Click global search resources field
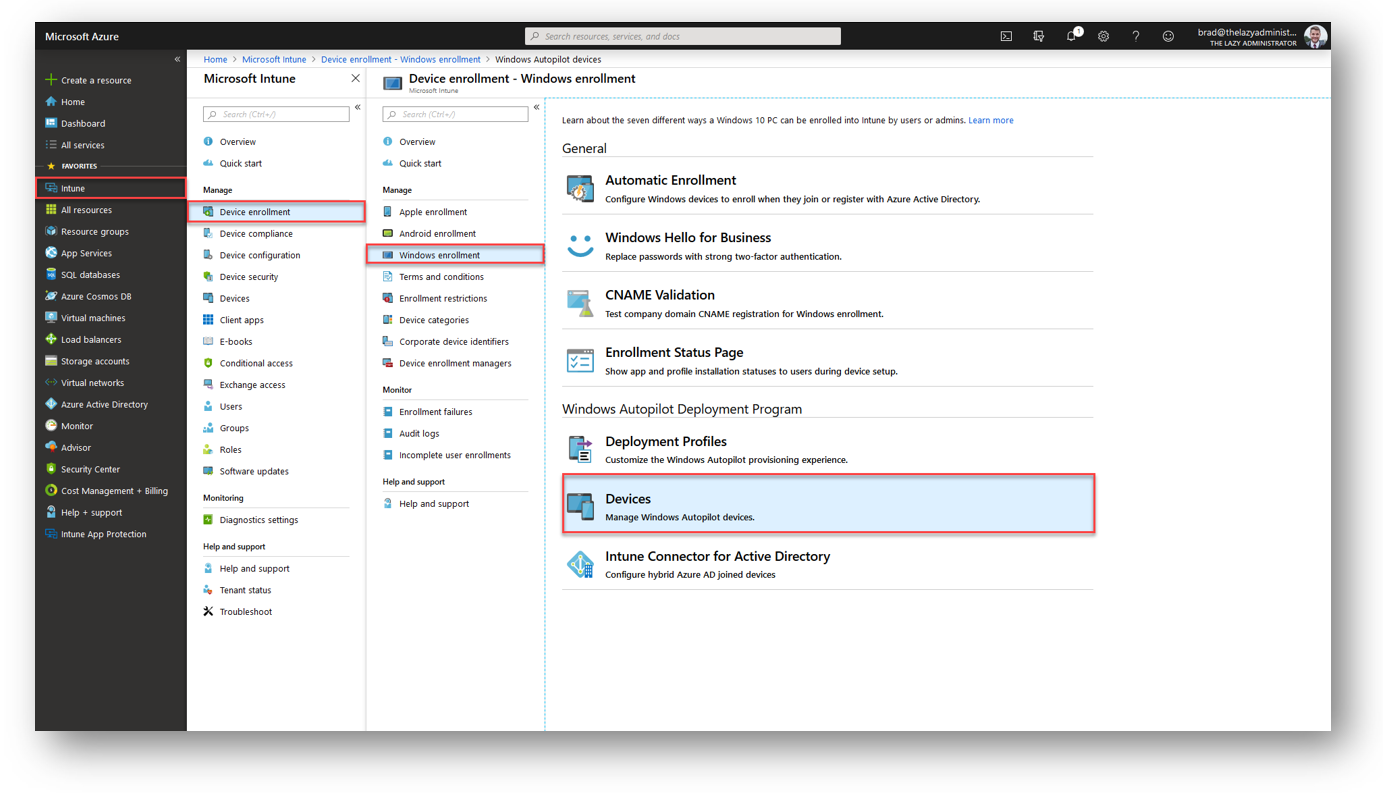The width and height of the screenshot is (1383, 794). click(x=683, y=36)
